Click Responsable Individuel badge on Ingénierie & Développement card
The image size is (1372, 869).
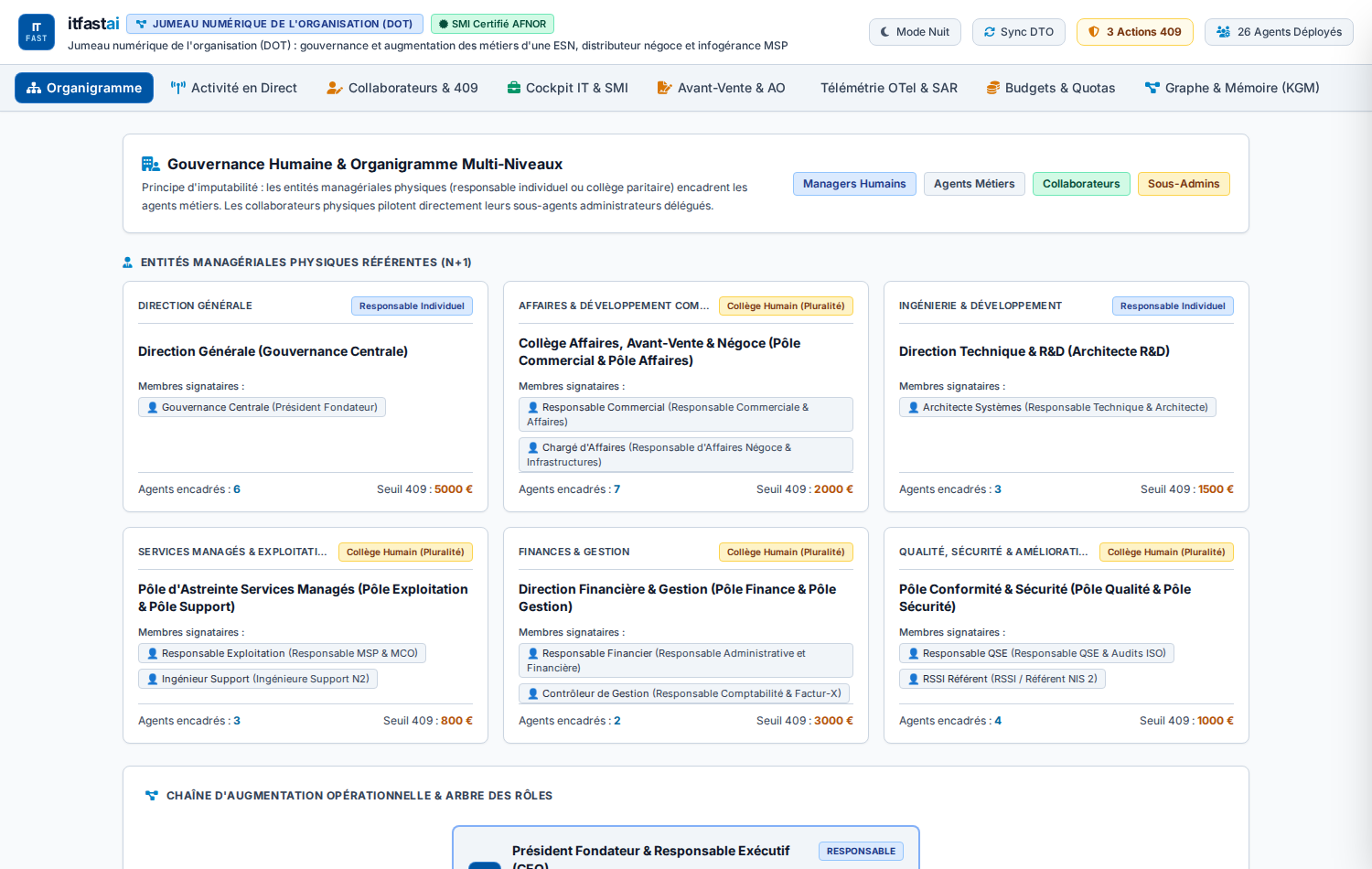tap(1173, 306)
